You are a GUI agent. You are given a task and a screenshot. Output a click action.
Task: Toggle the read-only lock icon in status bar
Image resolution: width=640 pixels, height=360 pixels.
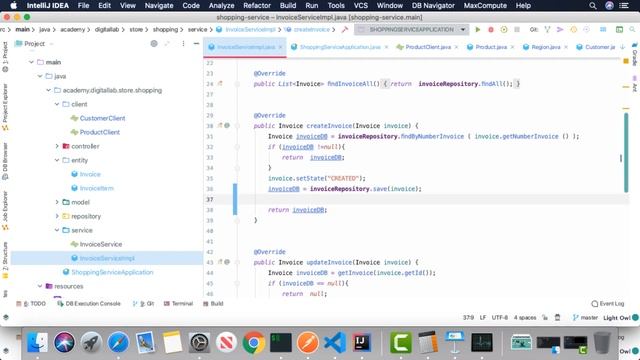click(545, 318)
